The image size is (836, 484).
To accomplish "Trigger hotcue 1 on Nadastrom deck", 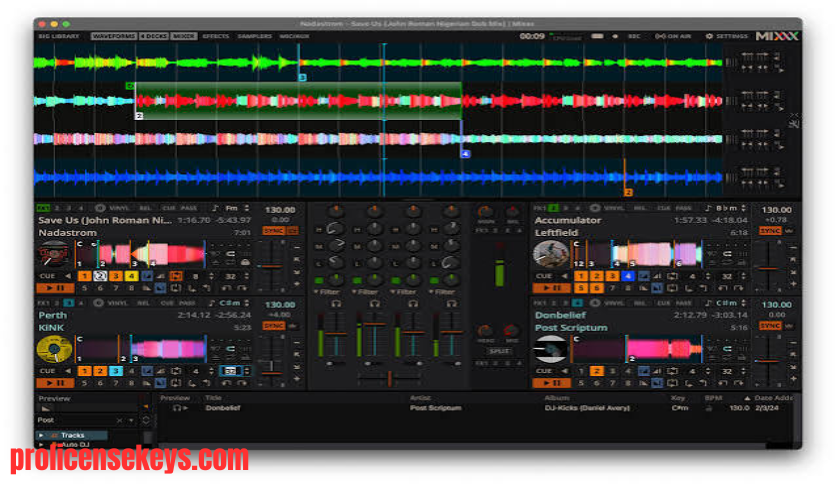I will tap(84, 276).
